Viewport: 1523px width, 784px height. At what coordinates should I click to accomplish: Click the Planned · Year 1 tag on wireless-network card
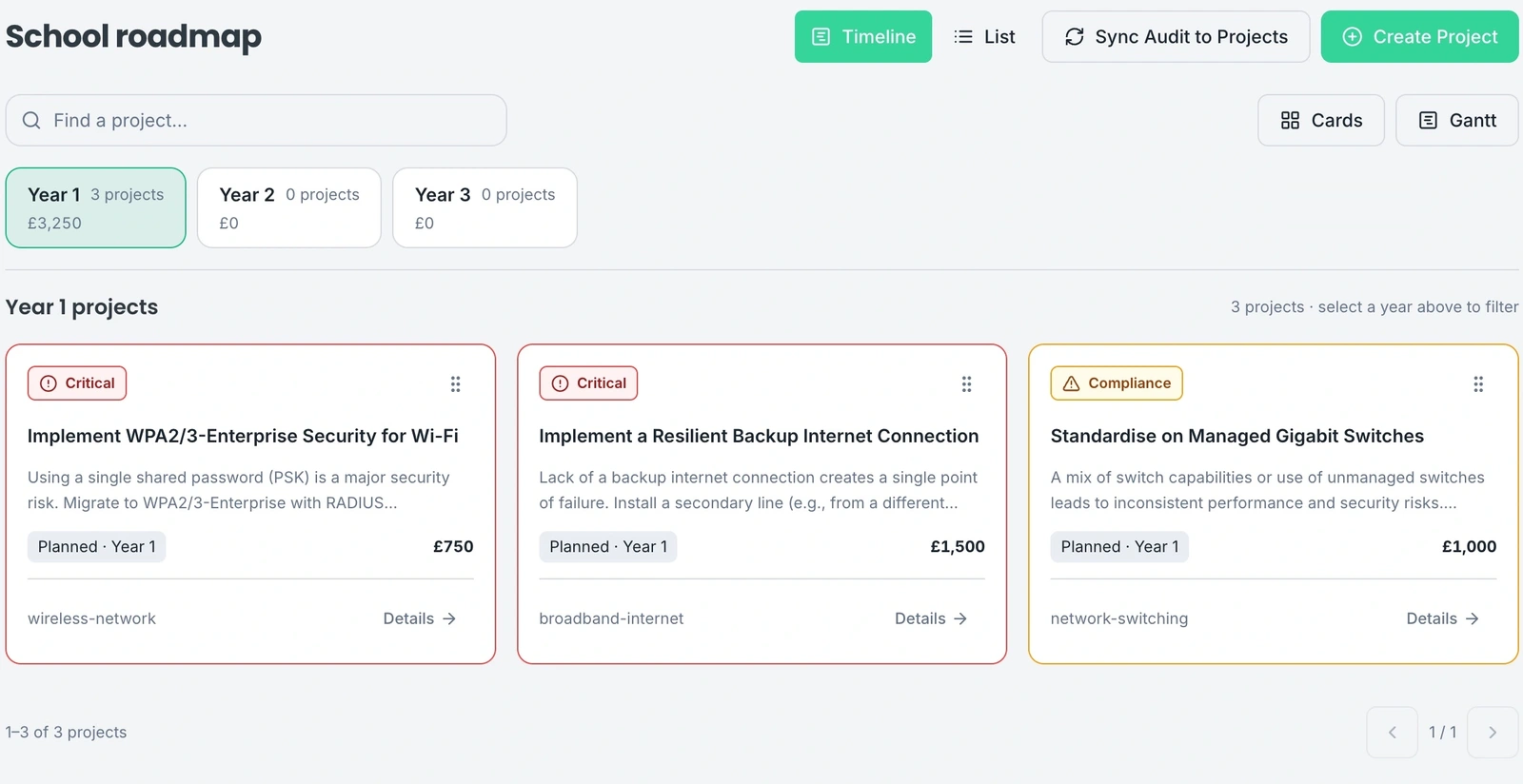point(97,547)
